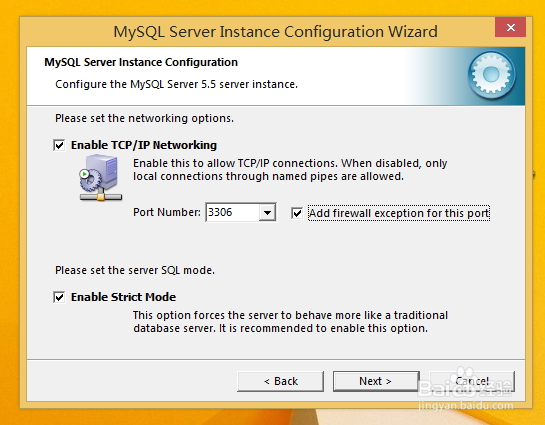Return with the Back button
Viewport: 545px width, 425px height.
(x=280, y=381)
